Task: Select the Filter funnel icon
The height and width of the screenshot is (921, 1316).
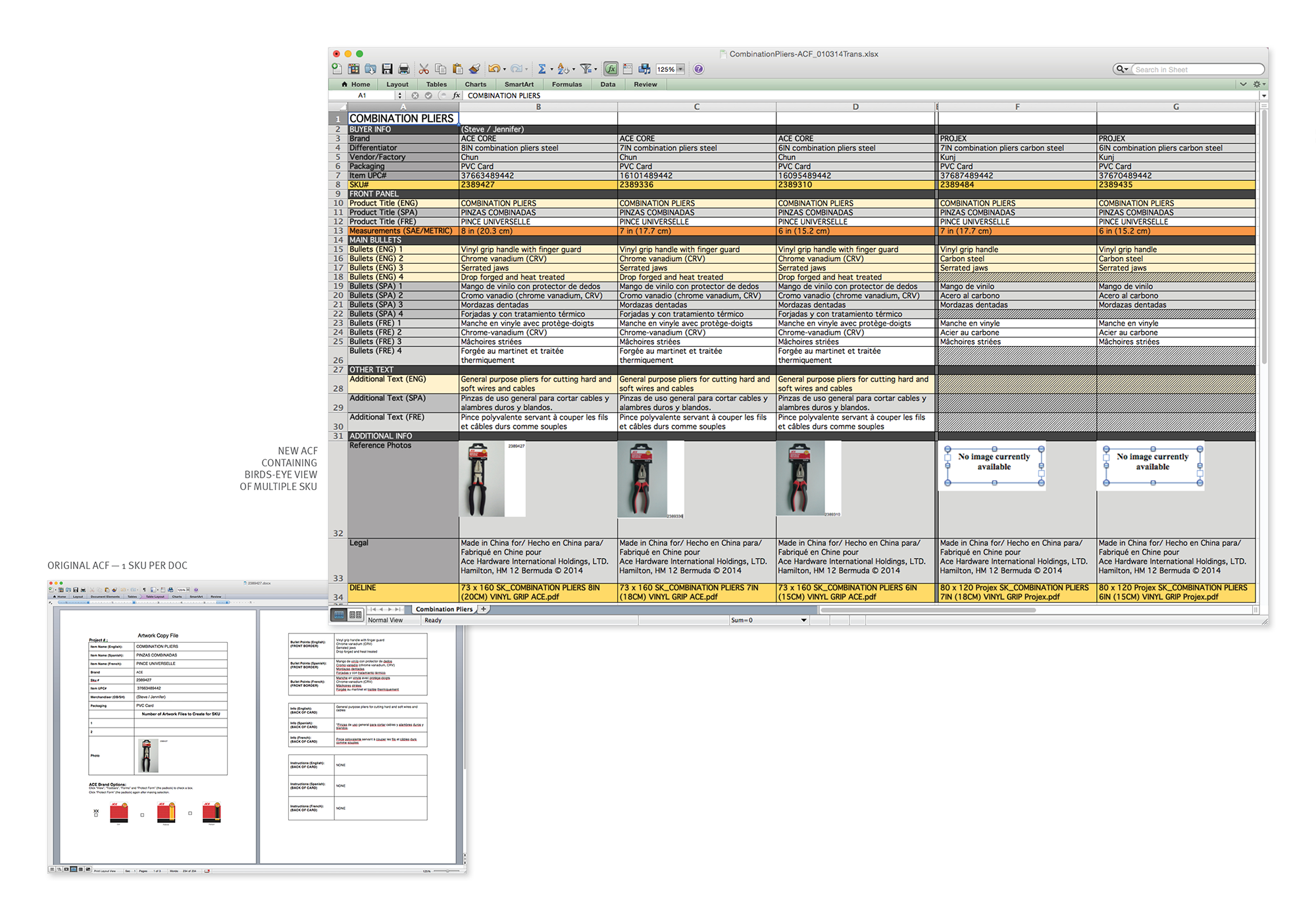Action: (x=587, y=68)
